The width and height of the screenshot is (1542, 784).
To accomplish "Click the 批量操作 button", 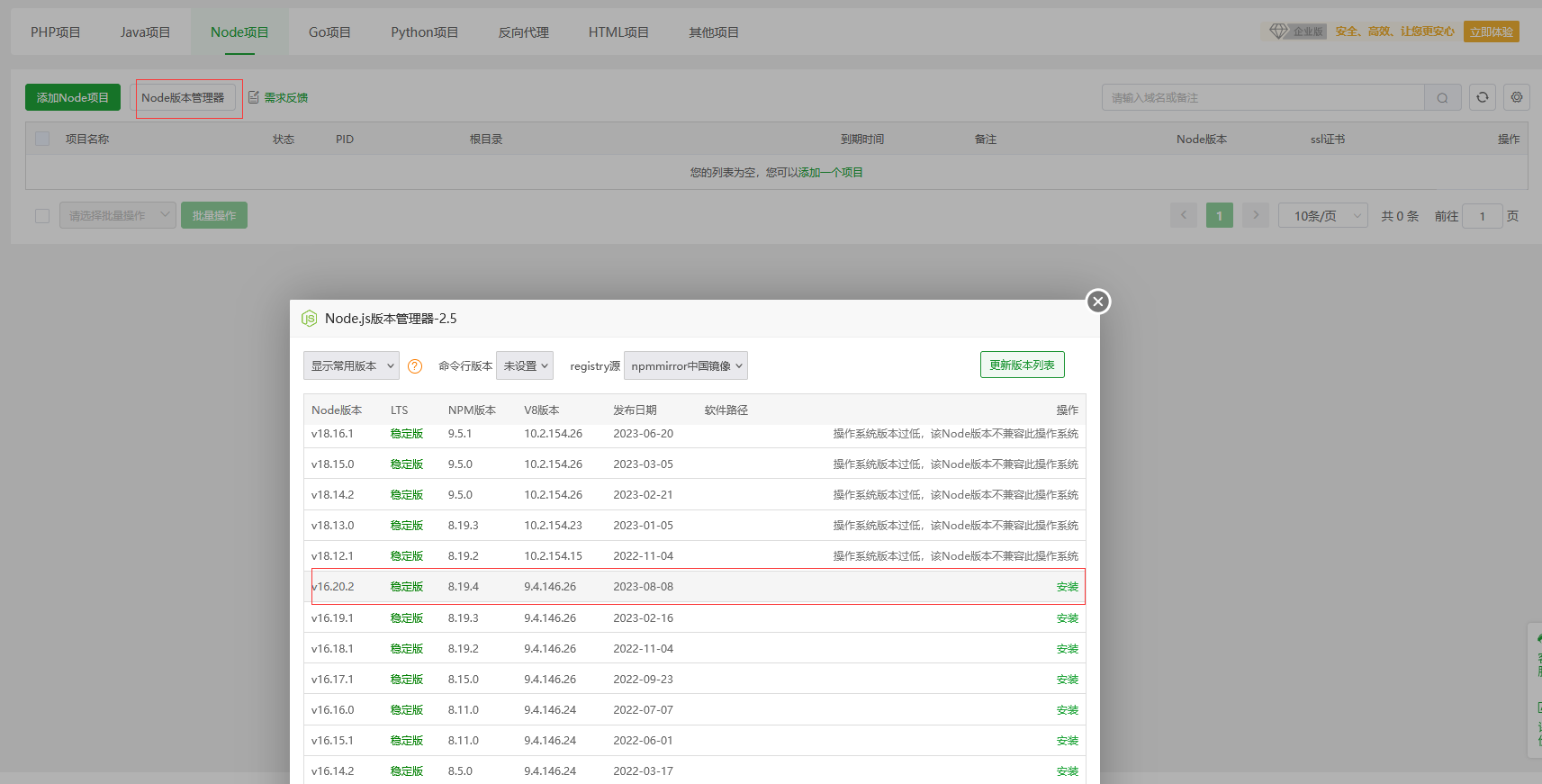I will [x=214, y=215].
